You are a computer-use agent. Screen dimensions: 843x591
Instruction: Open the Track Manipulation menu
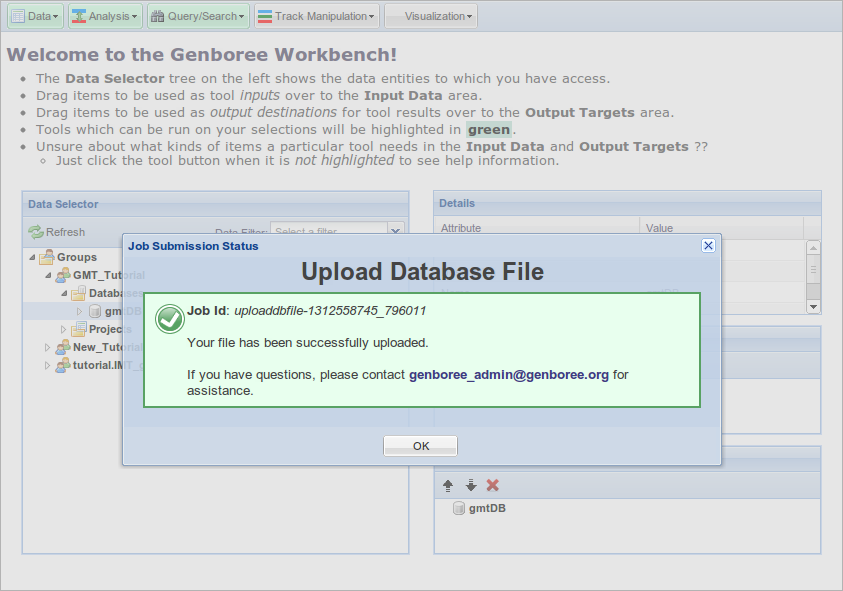tap(317, 16)
